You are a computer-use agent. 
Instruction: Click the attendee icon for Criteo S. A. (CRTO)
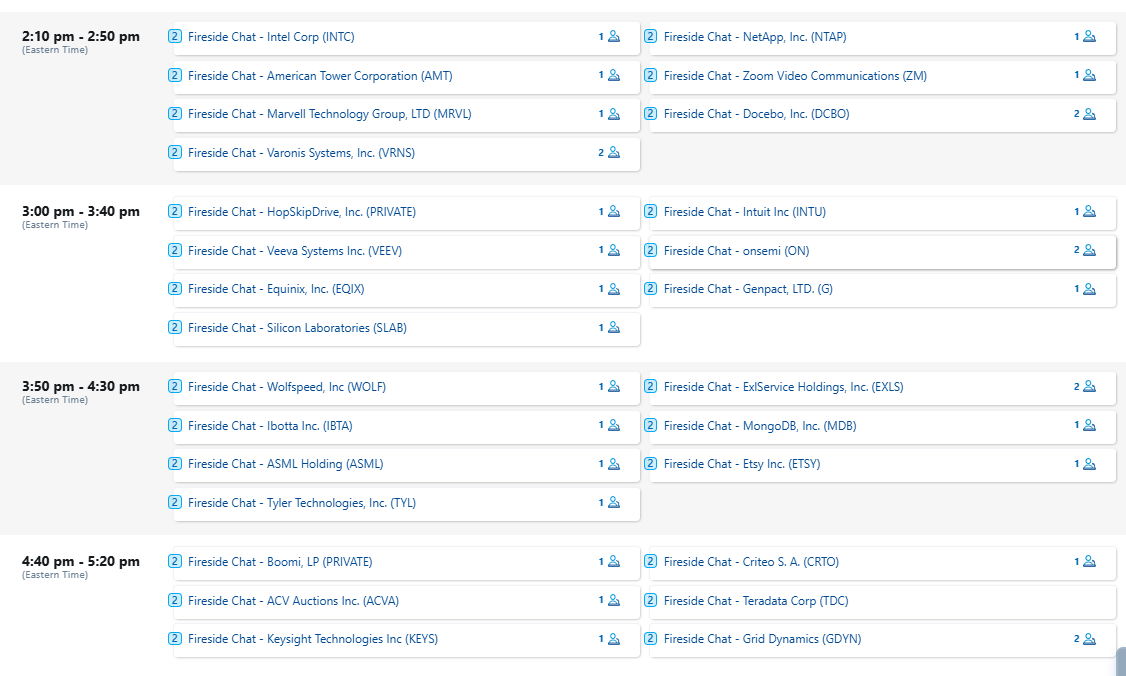[1089, 561]
